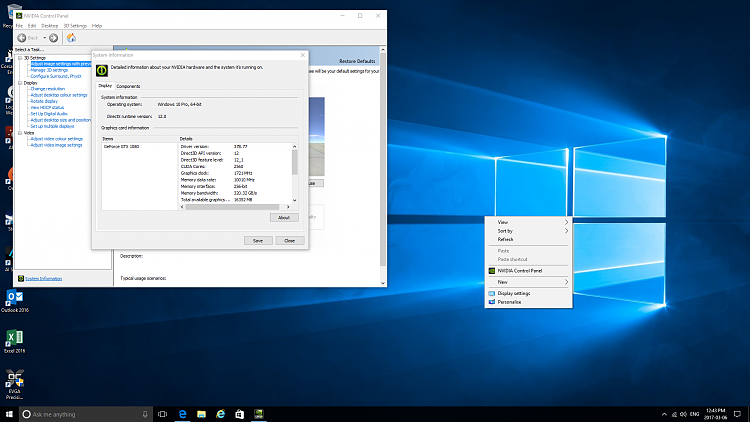Select Configure Surround, PhysX task
This screenshot has height=422, width=750.
[56, 76]
